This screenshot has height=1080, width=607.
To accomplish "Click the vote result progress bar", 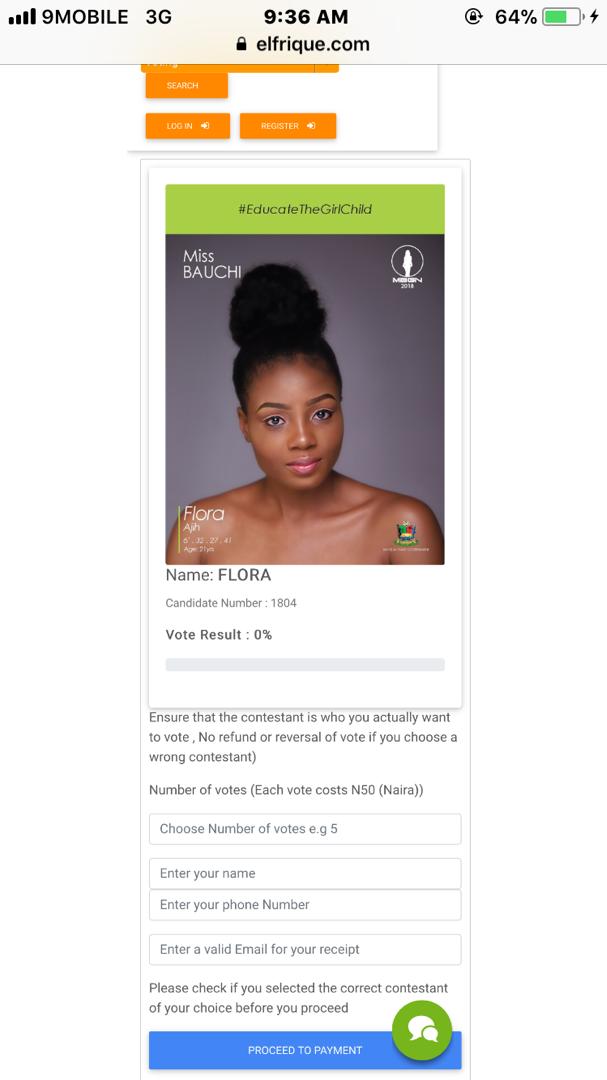I will click(305, 665).
